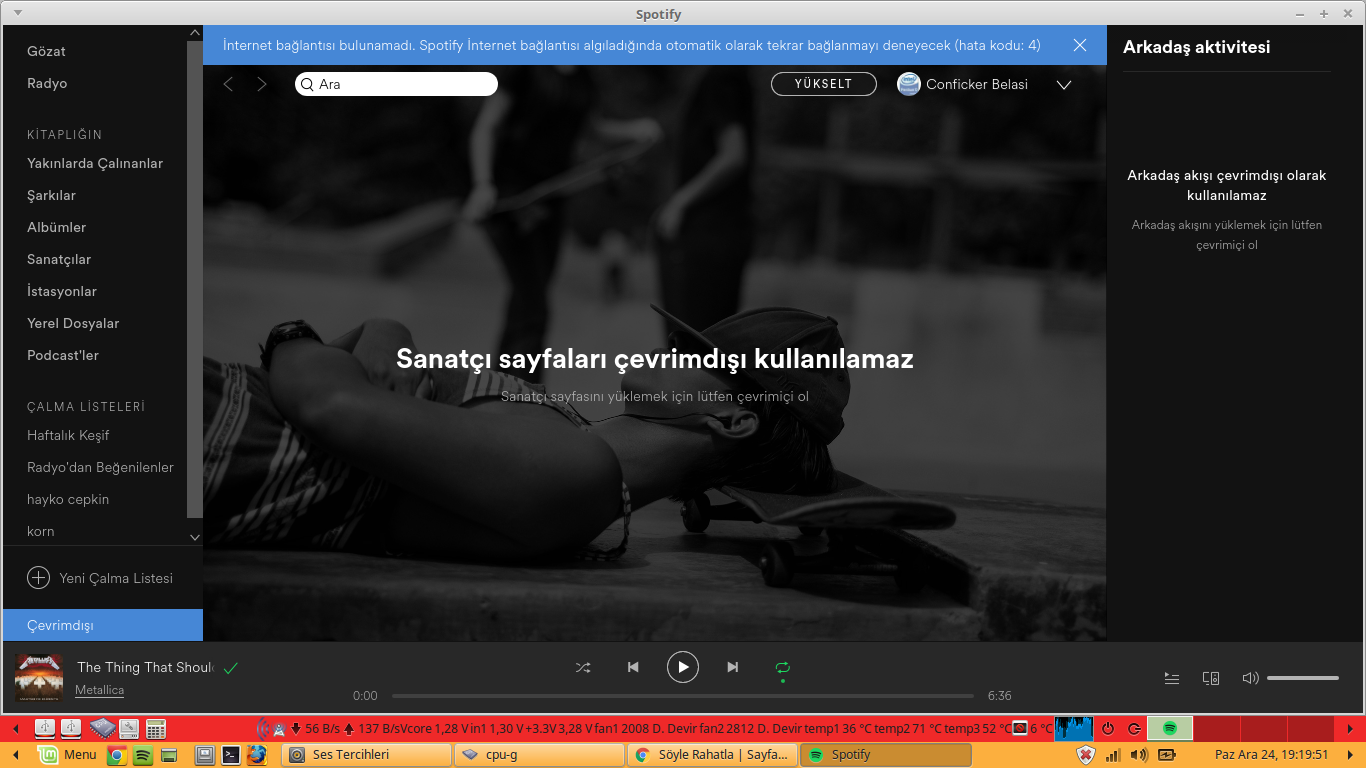Screen dimensions: 1366x768
Task: Adjust the Spotify volume slider
Action: pos(1303,678)
